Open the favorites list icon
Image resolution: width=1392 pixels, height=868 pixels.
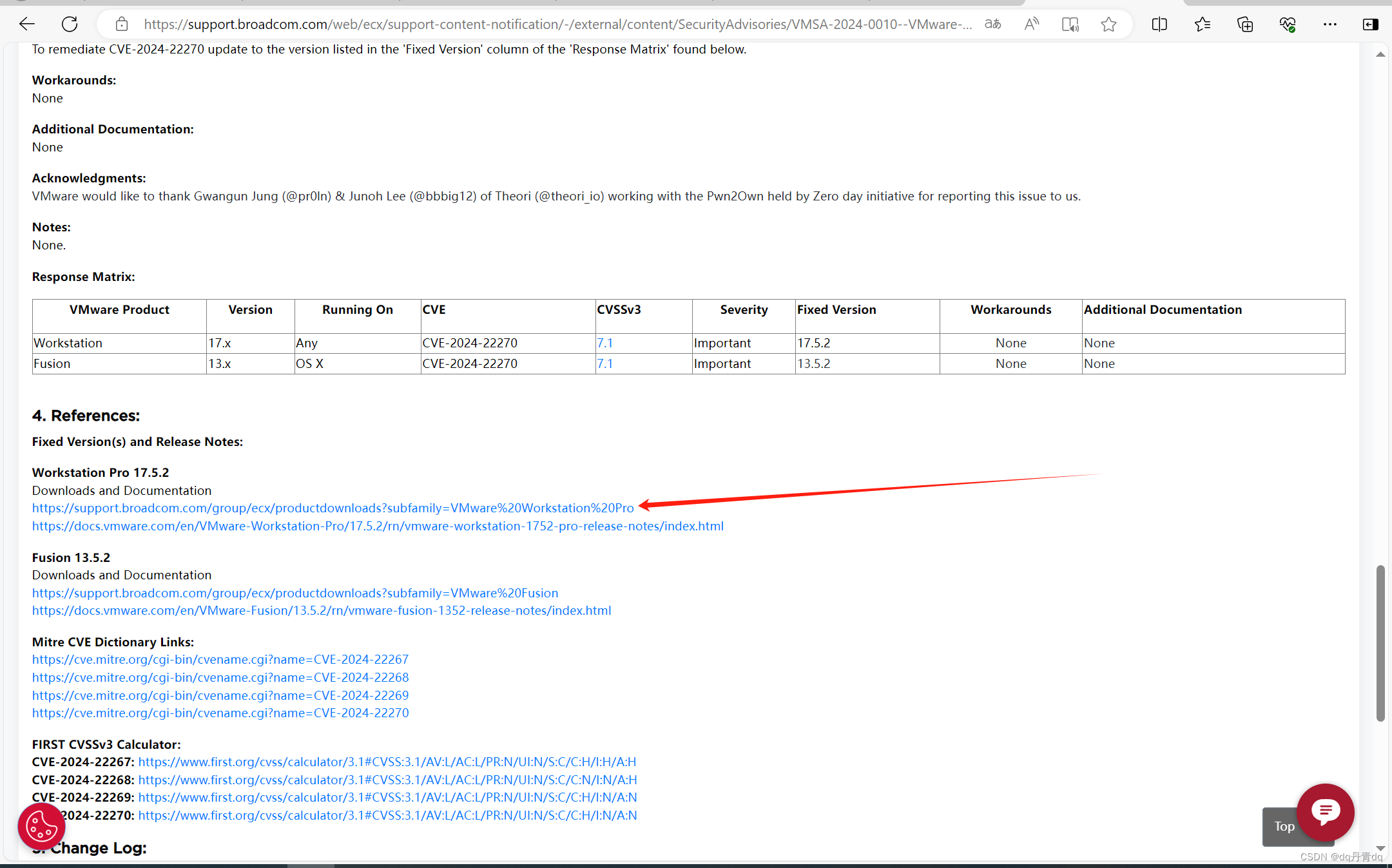[1202, 24]
